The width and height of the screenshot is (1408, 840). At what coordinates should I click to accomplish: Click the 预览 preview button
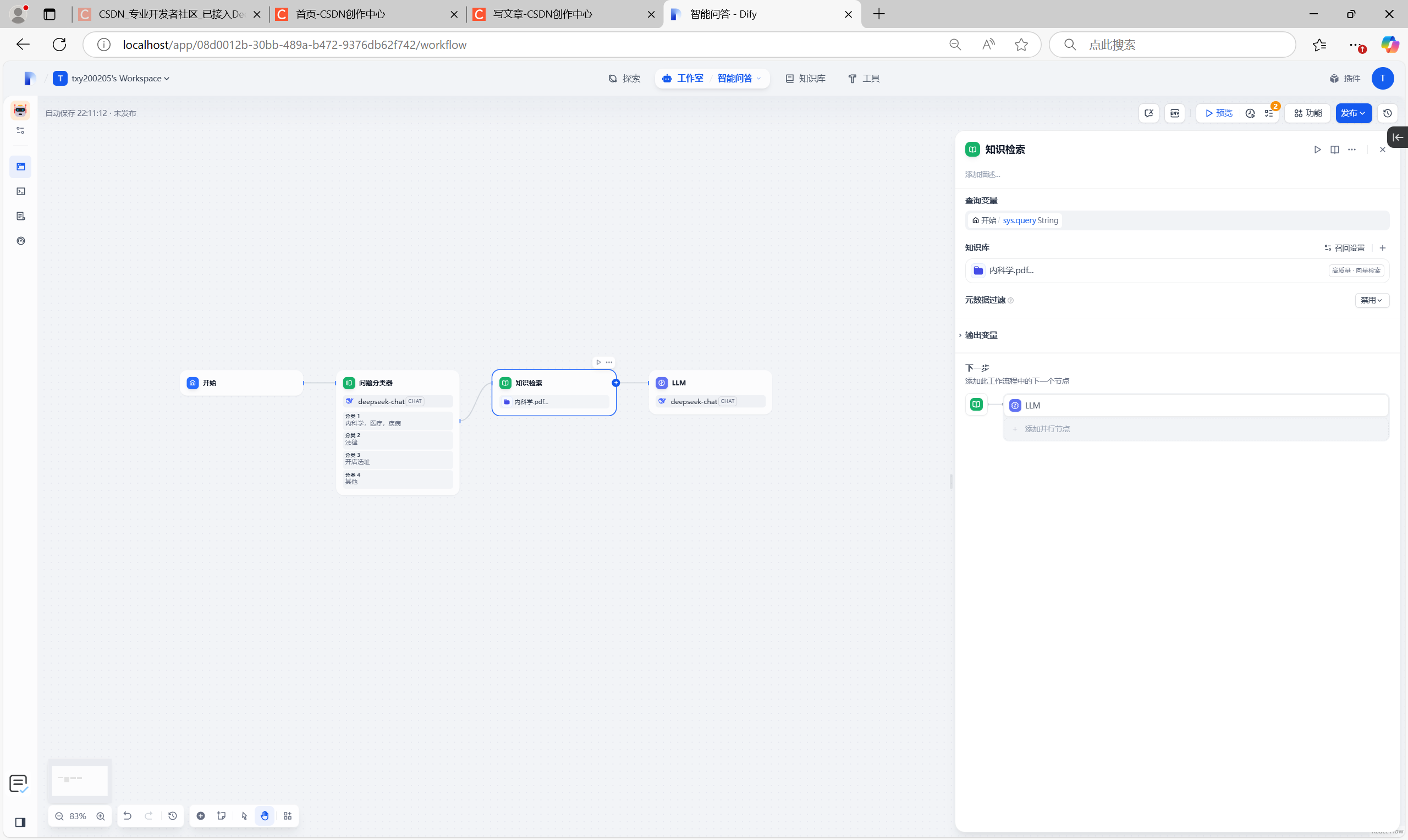(1219, 113)
